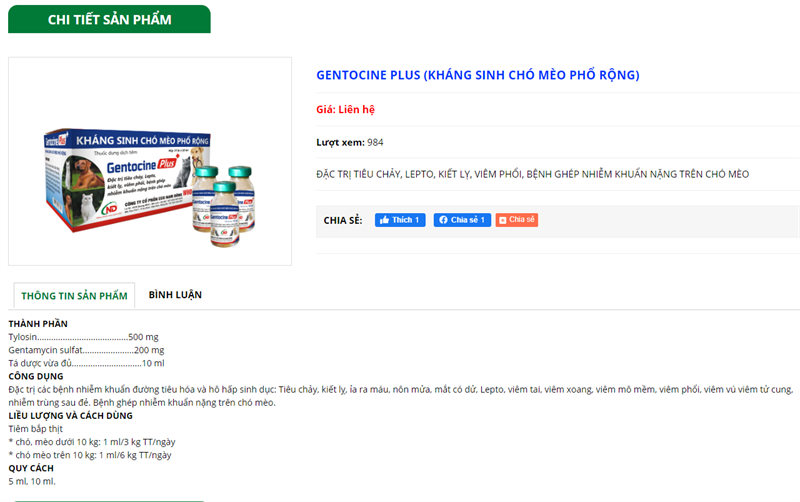800x502 pixels.
Task: Open the Gentocine Plus product image
Action: click(150, 161)
